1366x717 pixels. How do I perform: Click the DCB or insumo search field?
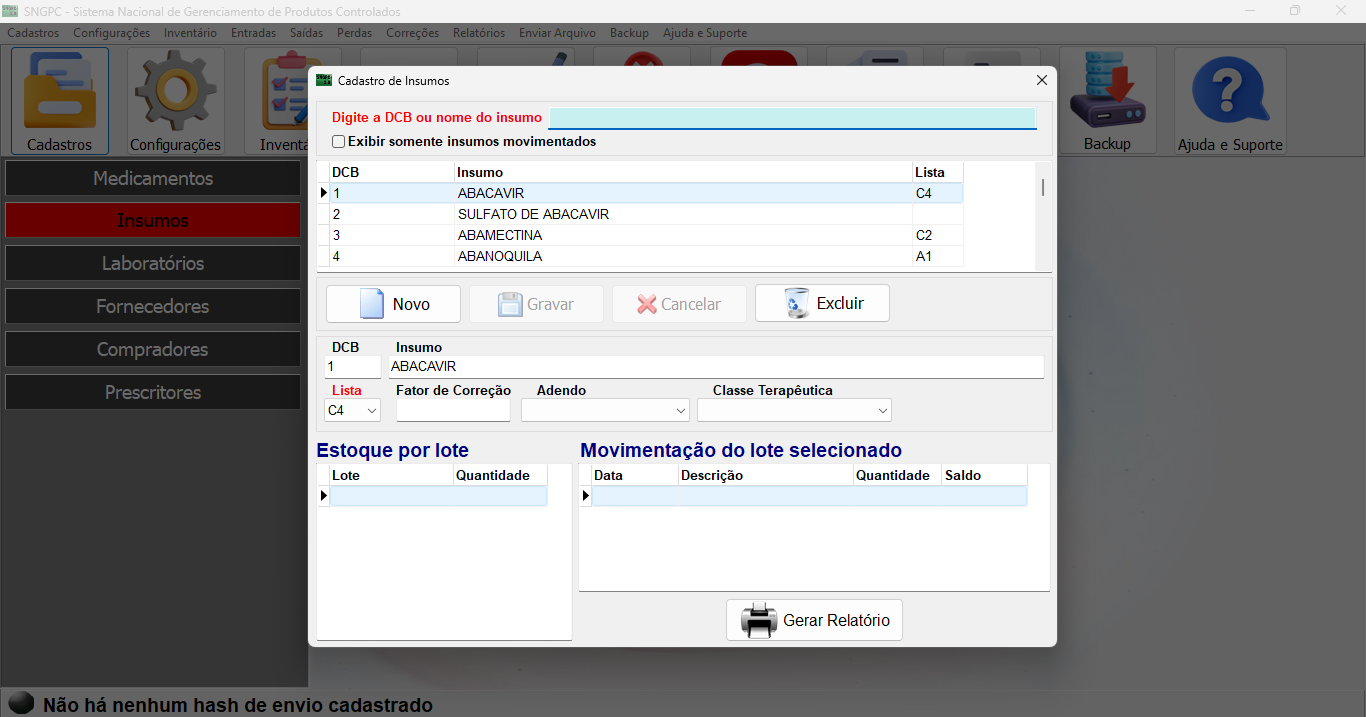(x=792, y=118)
